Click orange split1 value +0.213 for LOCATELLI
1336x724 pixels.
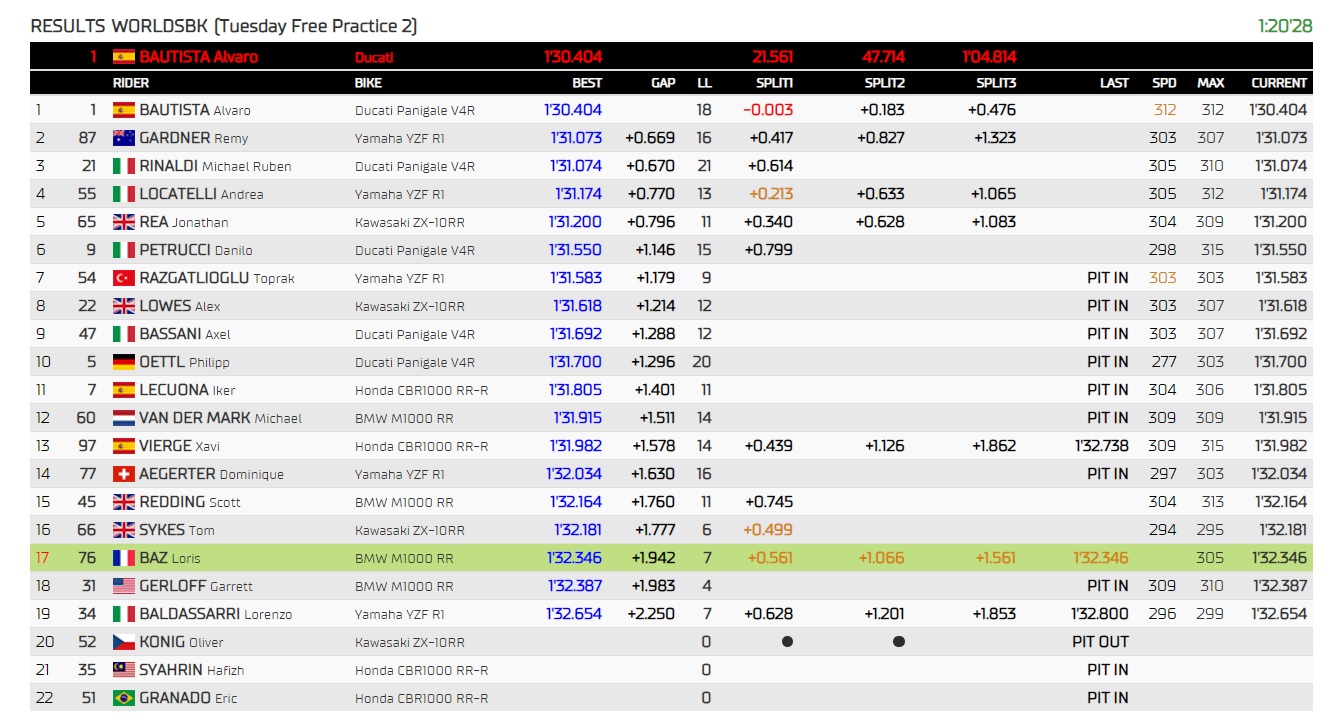point(769,194)
